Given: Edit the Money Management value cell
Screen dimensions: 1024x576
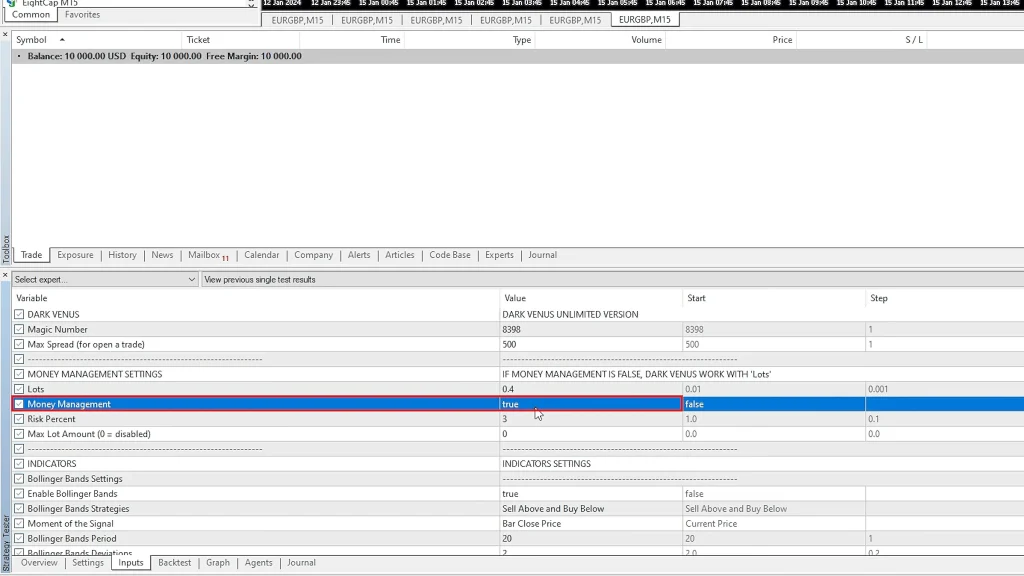Looking at the screenshot, I should pyautogui.click(x=590, y=404).
